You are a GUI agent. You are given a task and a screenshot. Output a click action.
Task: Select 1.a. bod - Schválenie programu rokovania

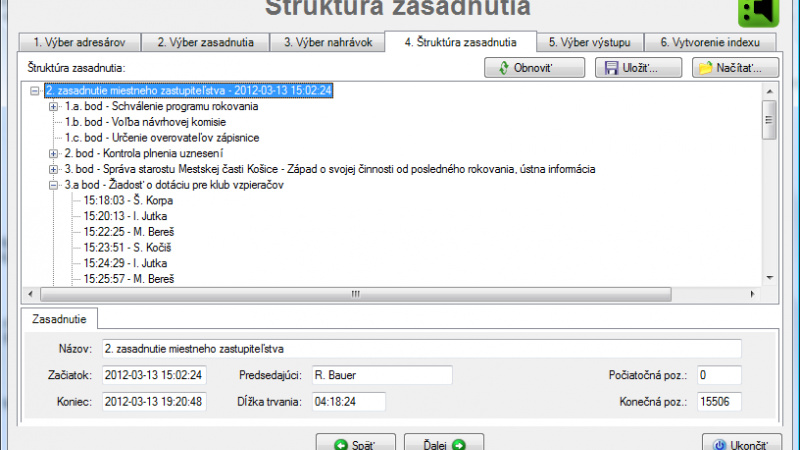[x=161, y=106]
